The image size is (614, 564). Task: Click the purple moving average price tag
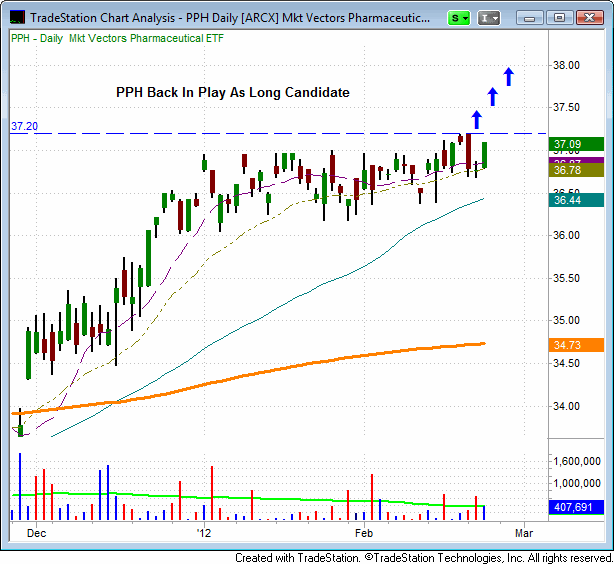pyautogui.click(x=576, y=160)
